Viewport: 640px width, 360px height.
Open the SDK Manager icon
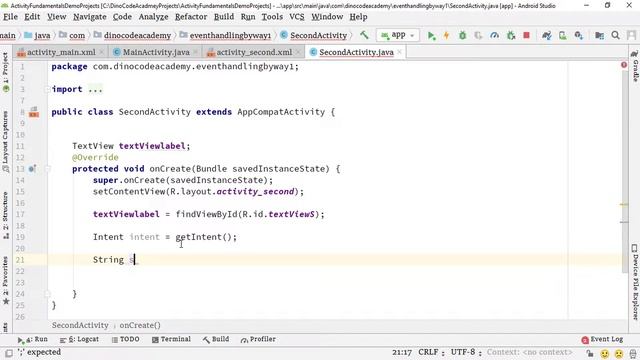(x=579, y=36)
